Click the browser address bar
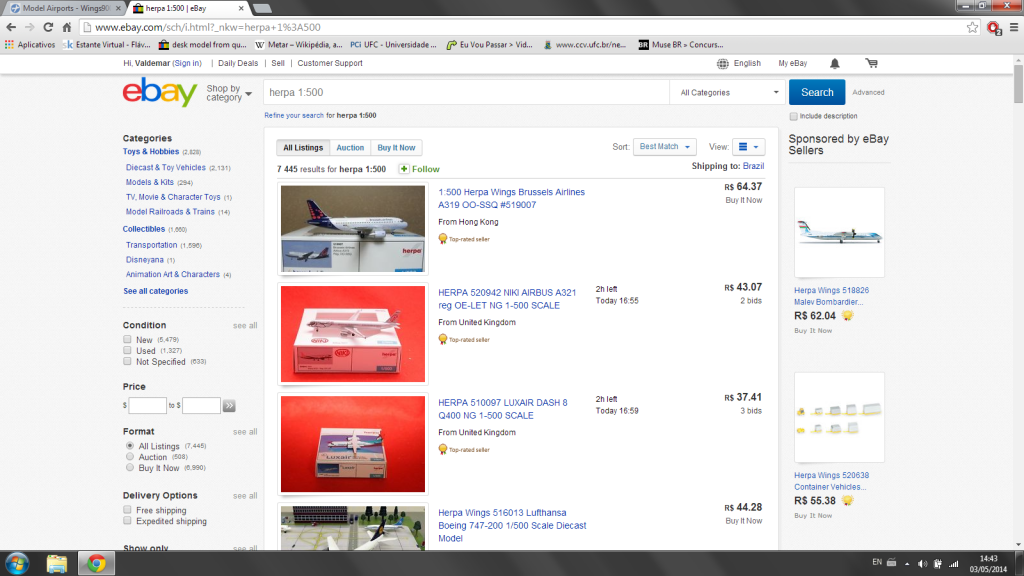1024x576 pixels. (x=528, y=27)
